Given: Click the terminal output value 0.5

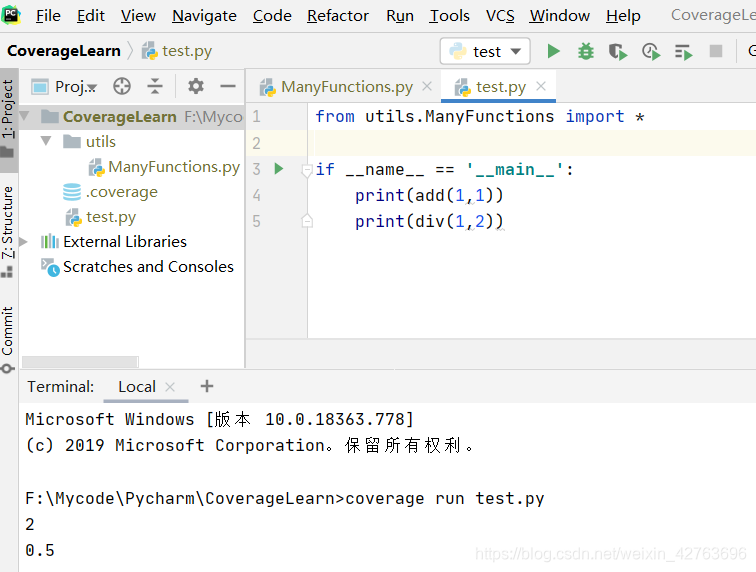Looking at the screenshot, I should (x=40, y=550).
